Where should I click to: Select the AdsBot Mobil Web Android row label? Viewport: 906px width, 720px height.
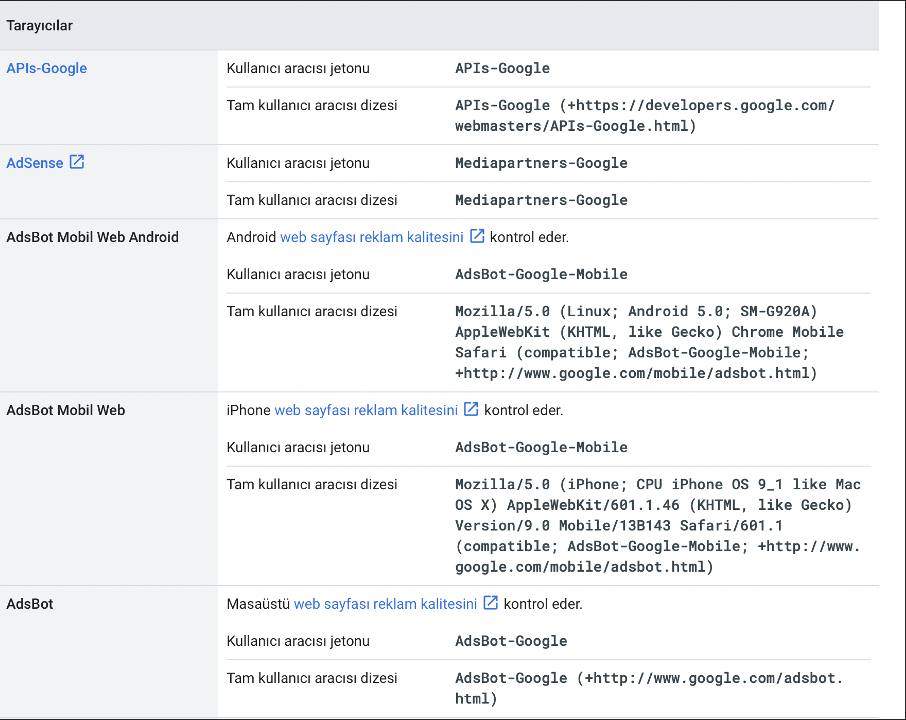tap(92, 236)
